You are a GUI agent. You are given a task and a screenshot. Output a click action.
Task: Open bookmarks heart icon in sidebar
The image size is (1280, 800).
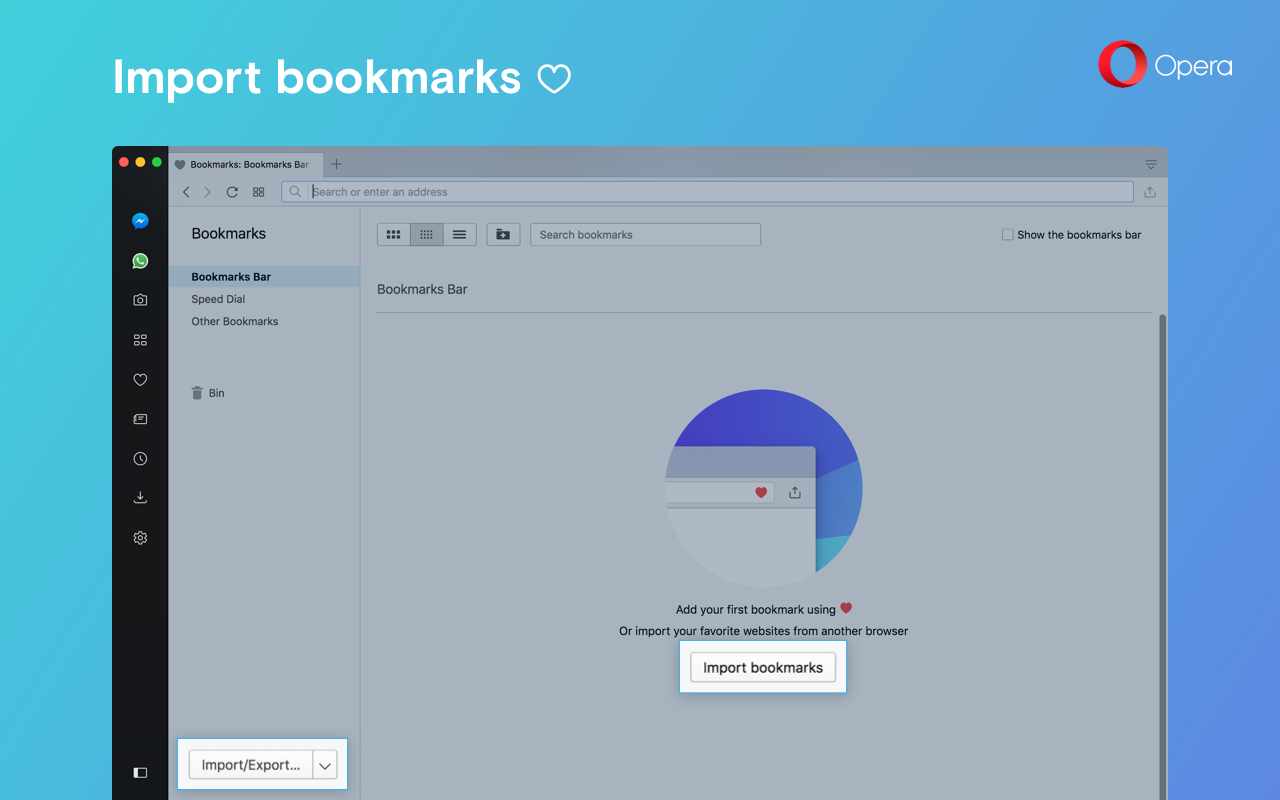click(140, 380)
